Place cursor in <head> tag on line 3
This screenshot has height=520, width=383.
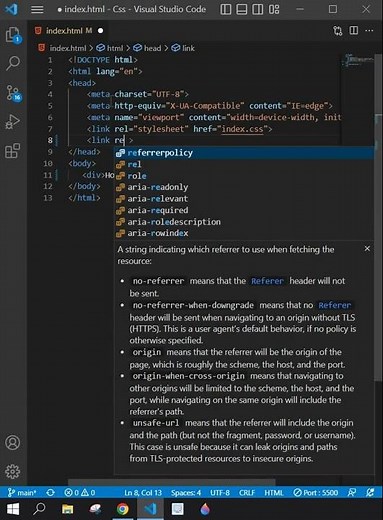click(x=82, y=83)
